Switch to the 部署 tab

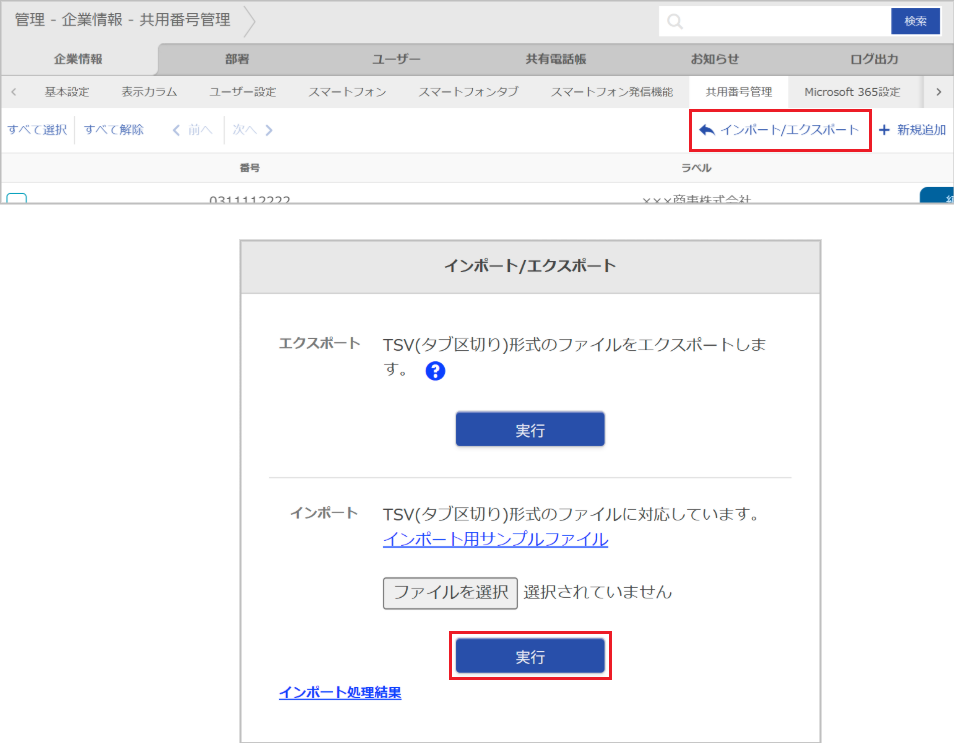click(237, 58)
